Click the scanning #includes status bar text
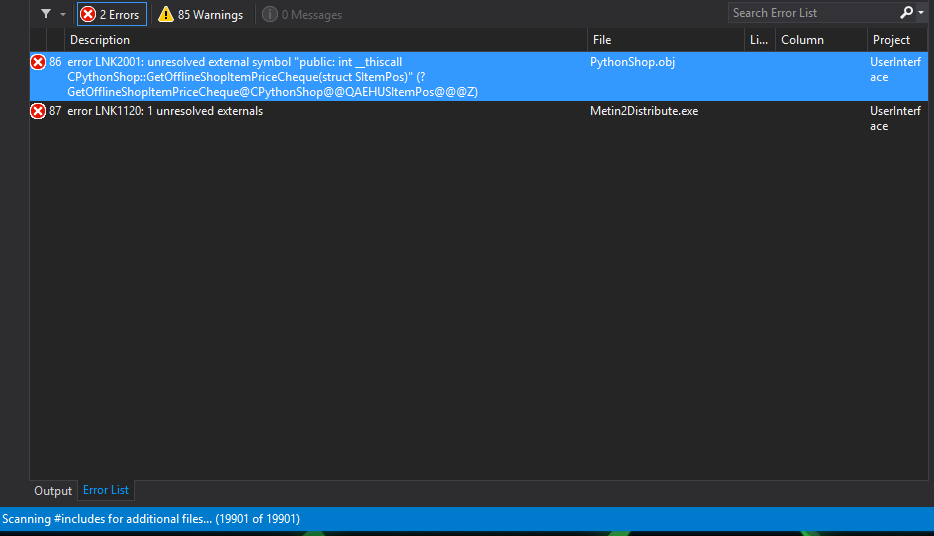934x536 pixels. (x=151, y=519)
